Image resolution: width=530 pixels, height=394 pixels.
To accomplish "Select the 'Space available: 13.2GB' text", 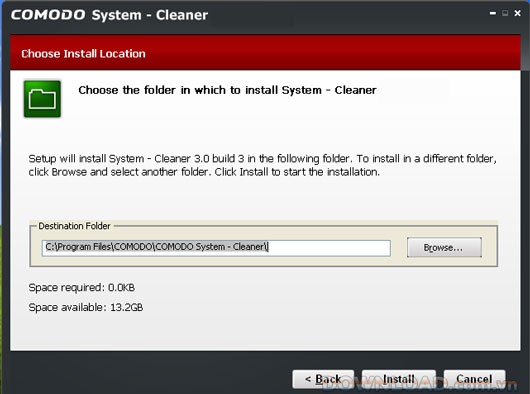I will pos(86,307).
